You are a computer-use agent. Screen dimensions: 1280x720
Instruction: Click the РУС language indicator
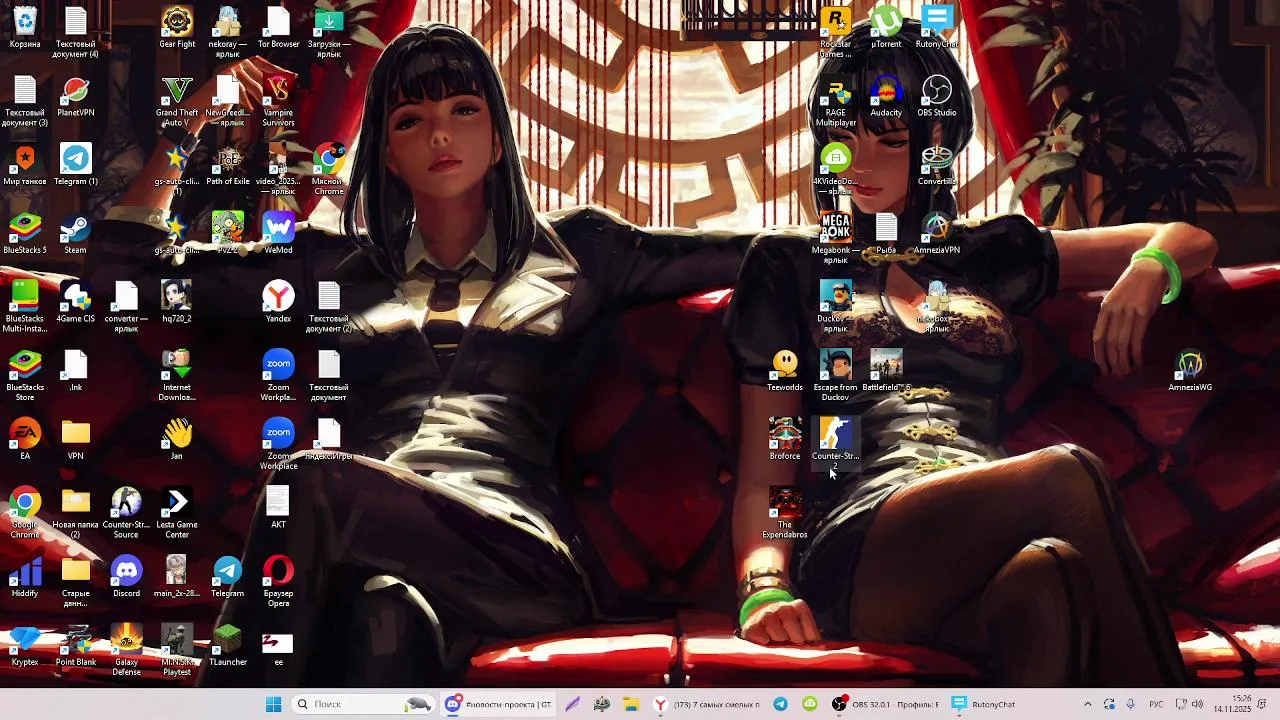[1156, 704]
